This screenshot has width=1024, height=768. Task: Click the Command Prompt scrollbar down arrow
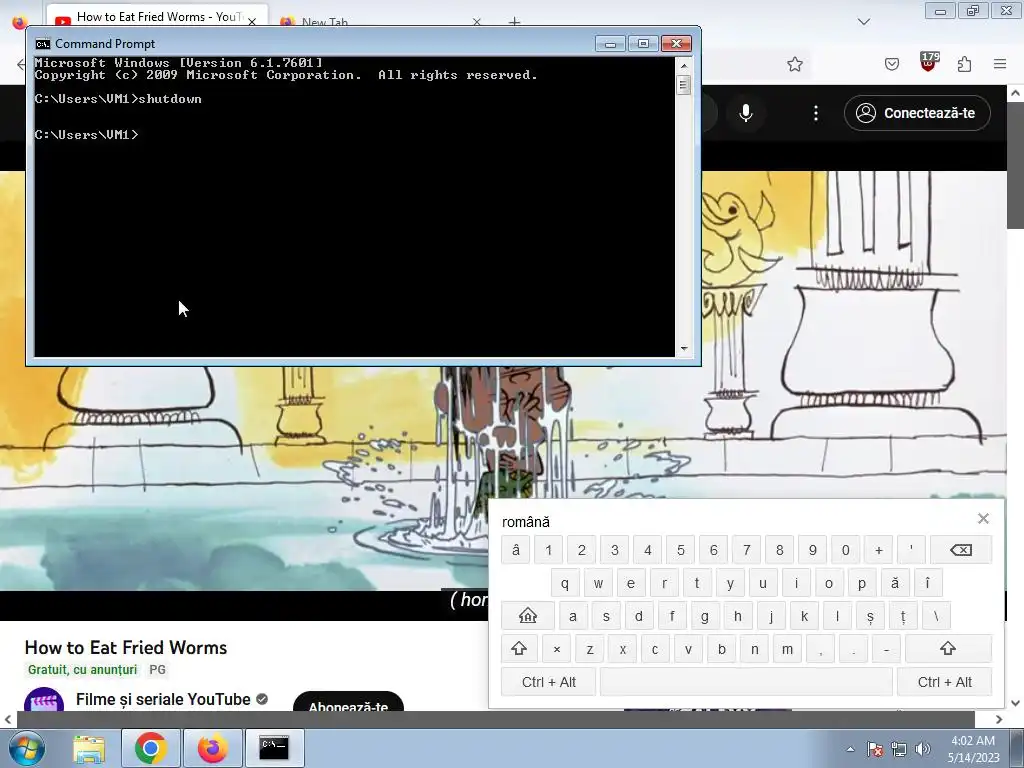[684, 349]
